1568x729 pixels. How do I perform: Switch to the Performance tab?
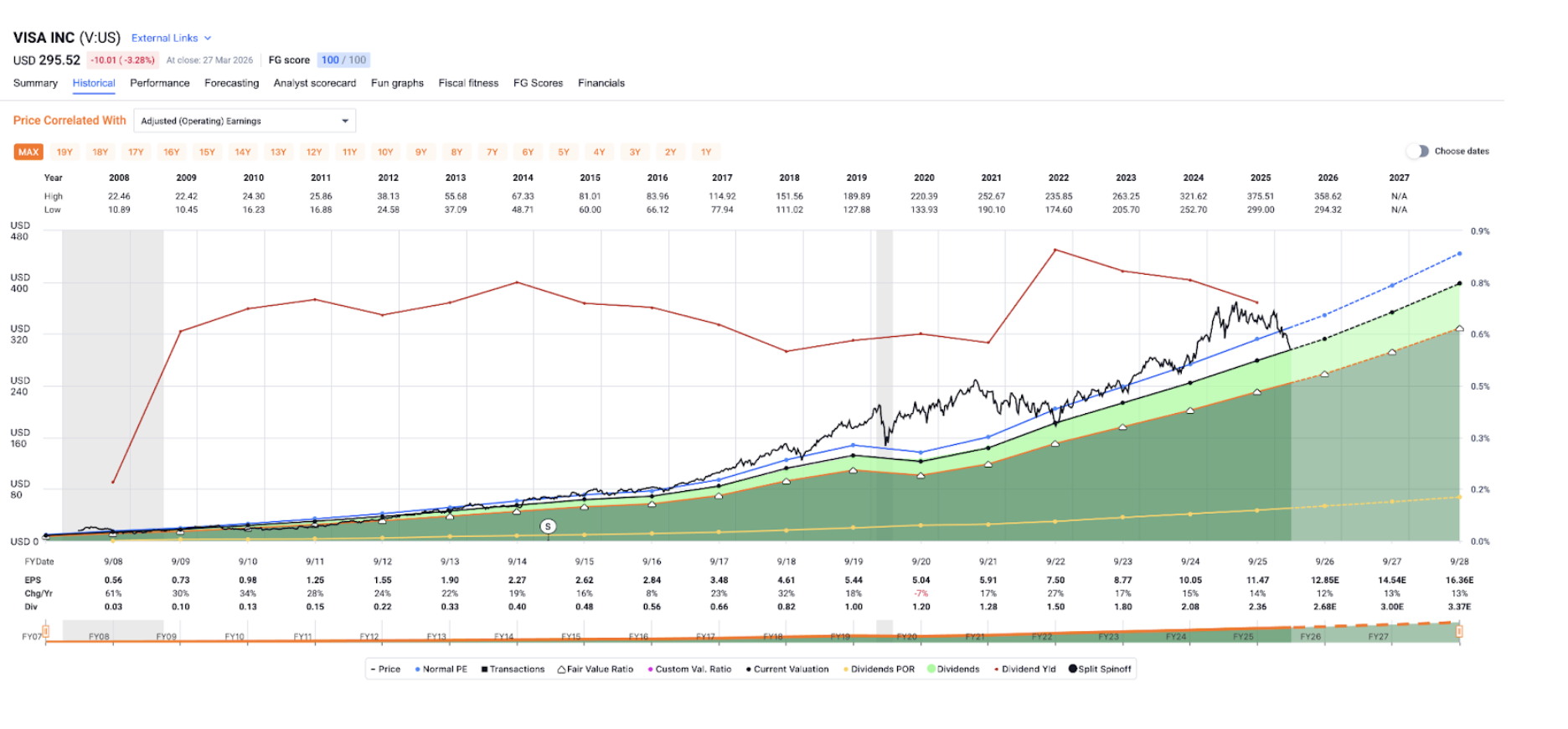coord(160,83)
